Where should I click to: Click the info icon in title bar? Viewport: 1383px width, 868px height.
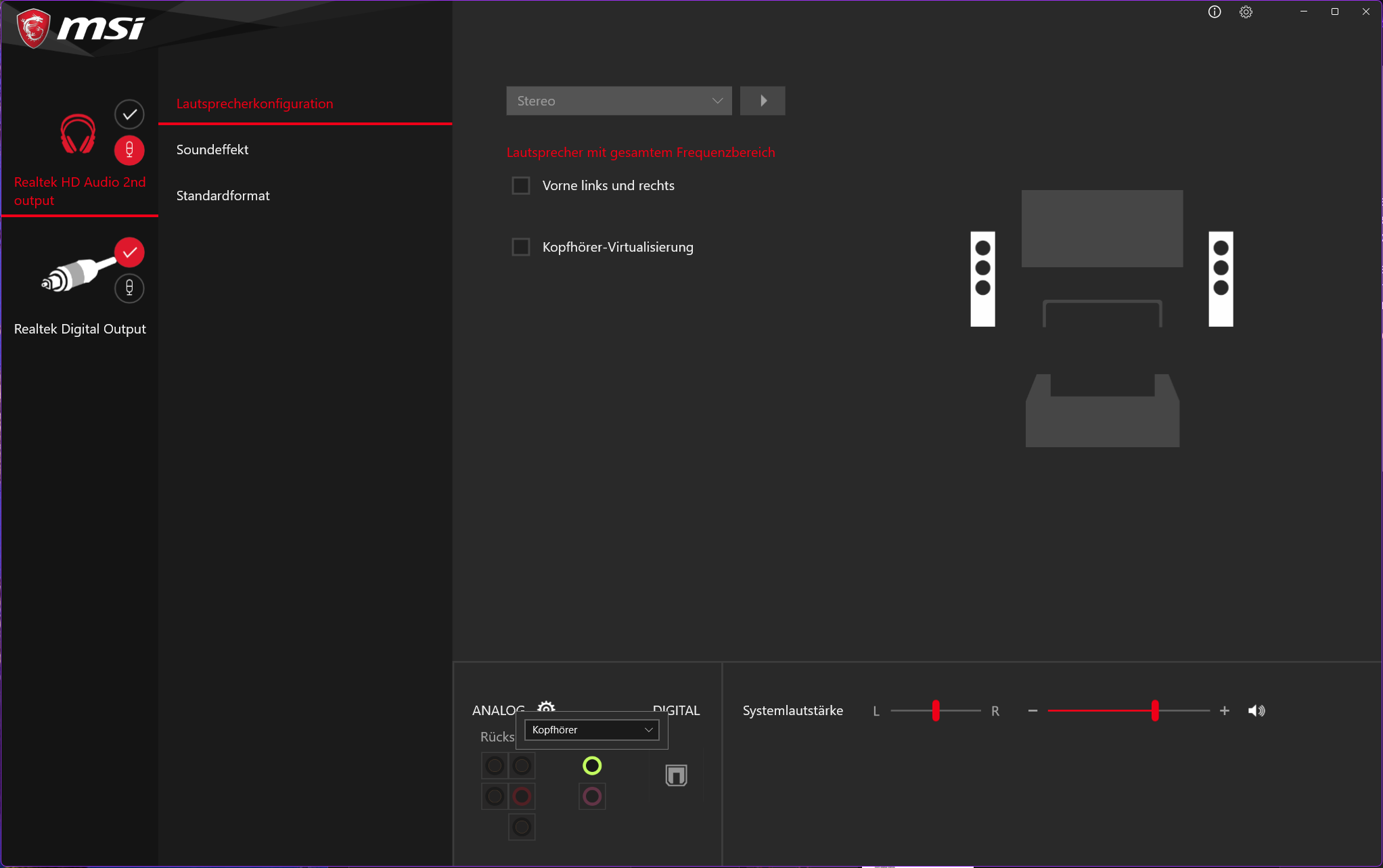click(x=1215, y=12)
